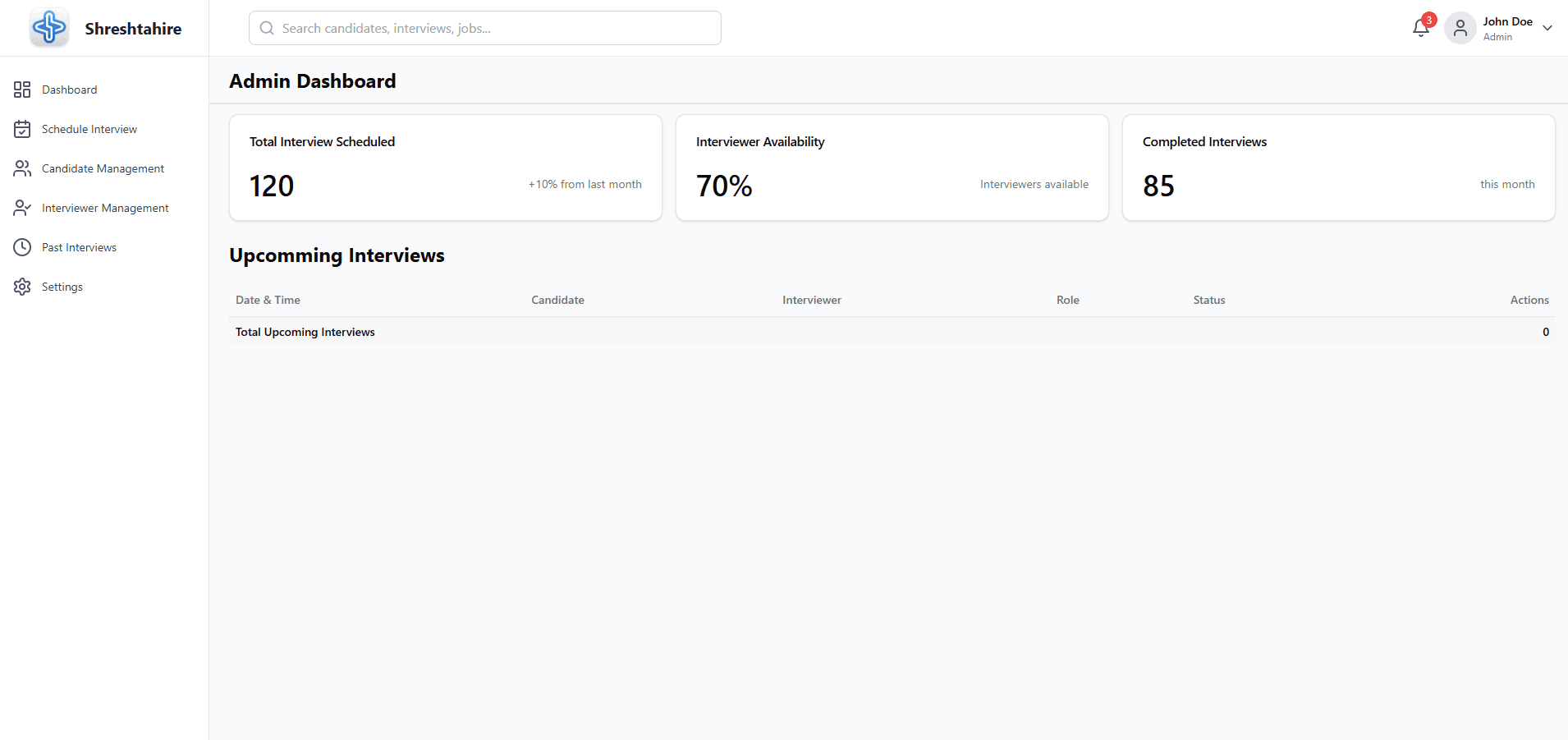Click the Total Interview Scheduled card
Image resolution: width=1568 pixels, height=740 pixels.
(x=445, y=168)
